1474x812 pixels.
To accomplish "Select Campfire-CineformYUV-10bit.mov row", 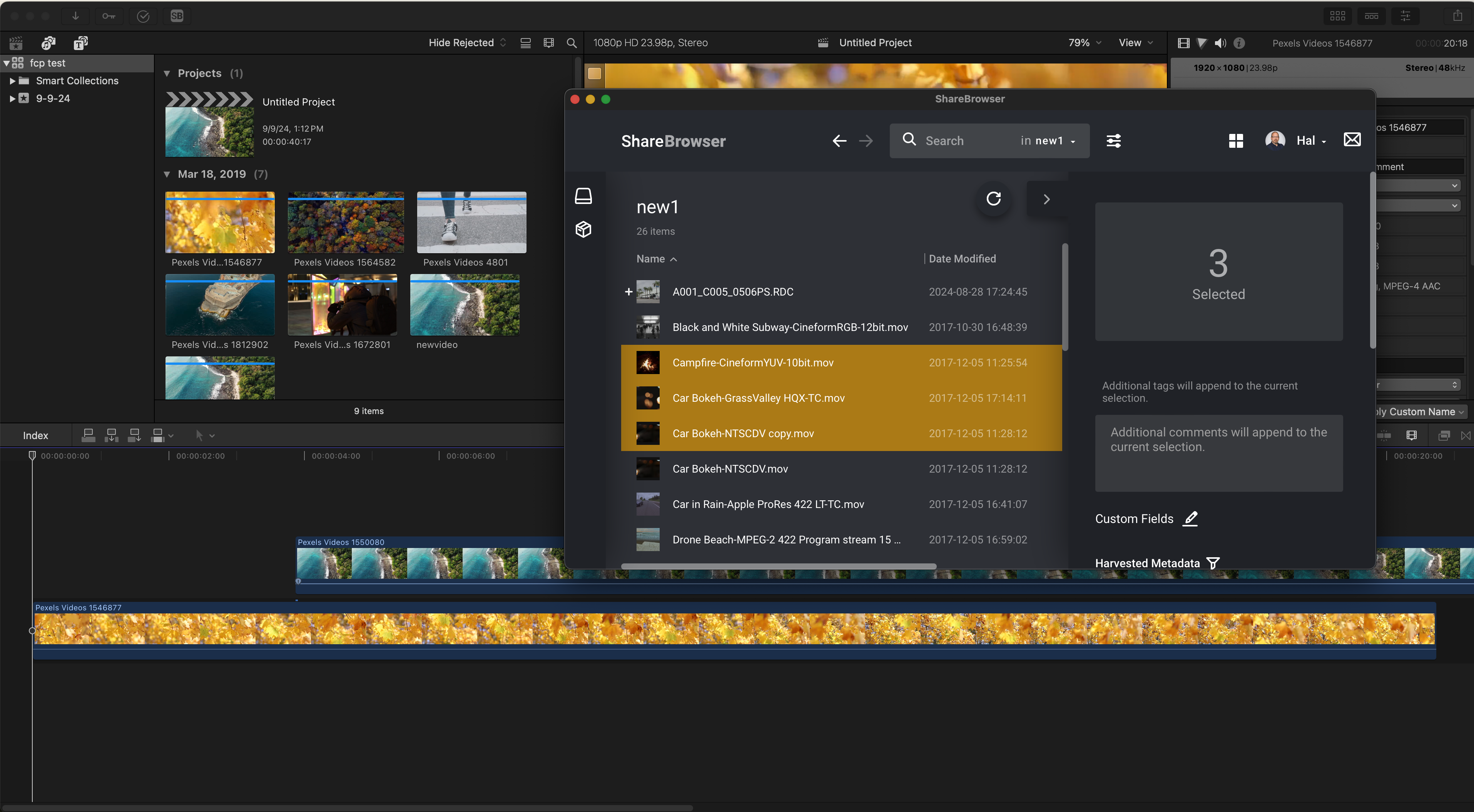I will pos(841,362).
